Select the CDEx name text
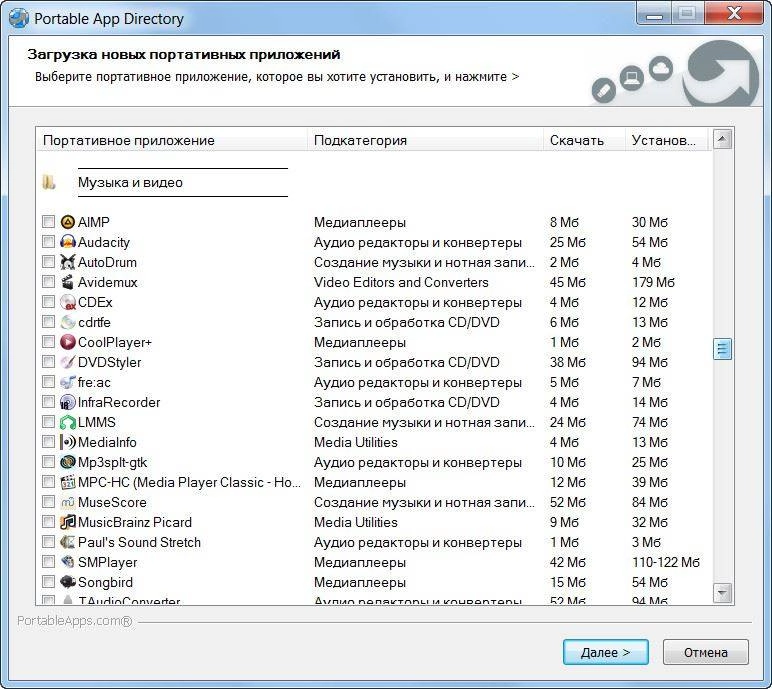Screen dimensions: 772x689 [95, 302]
